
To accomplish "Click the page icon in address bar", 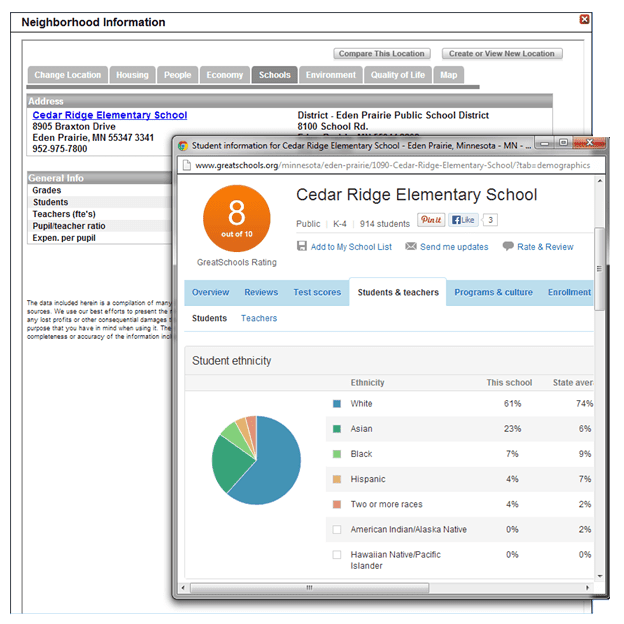I will 187,165.
